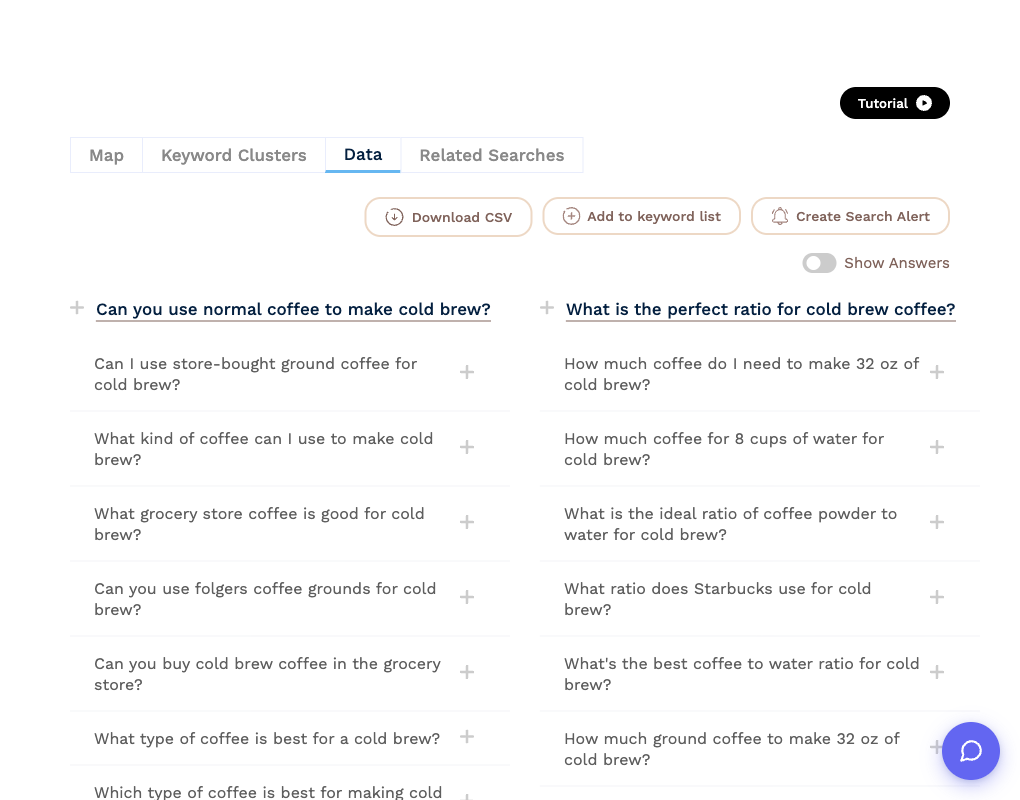Click the 'Show Answers' label

[x=896, y=263]
